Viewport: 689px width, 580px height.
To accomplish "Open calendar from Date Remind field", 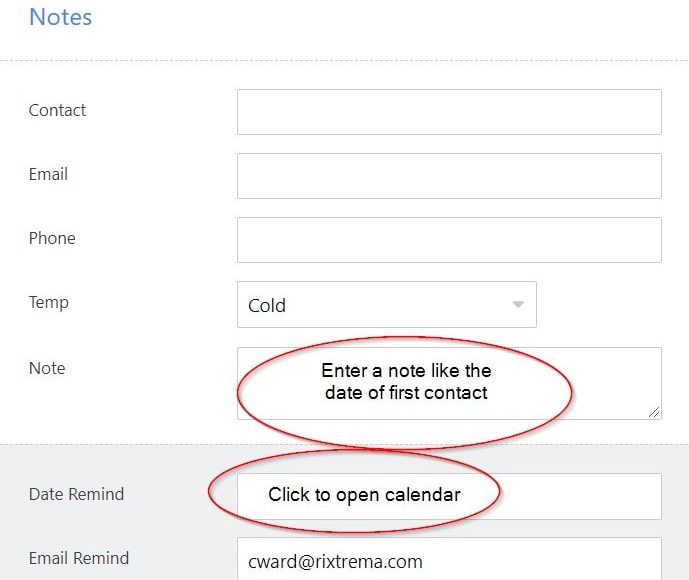I will pos(580,496).
